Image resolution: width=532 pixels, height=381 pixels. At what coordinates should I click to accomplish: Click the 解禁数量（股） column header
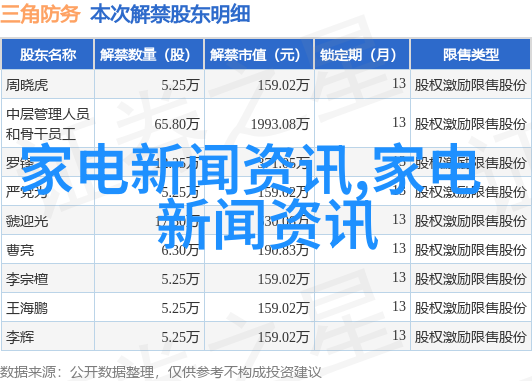(x=149, y=55)
